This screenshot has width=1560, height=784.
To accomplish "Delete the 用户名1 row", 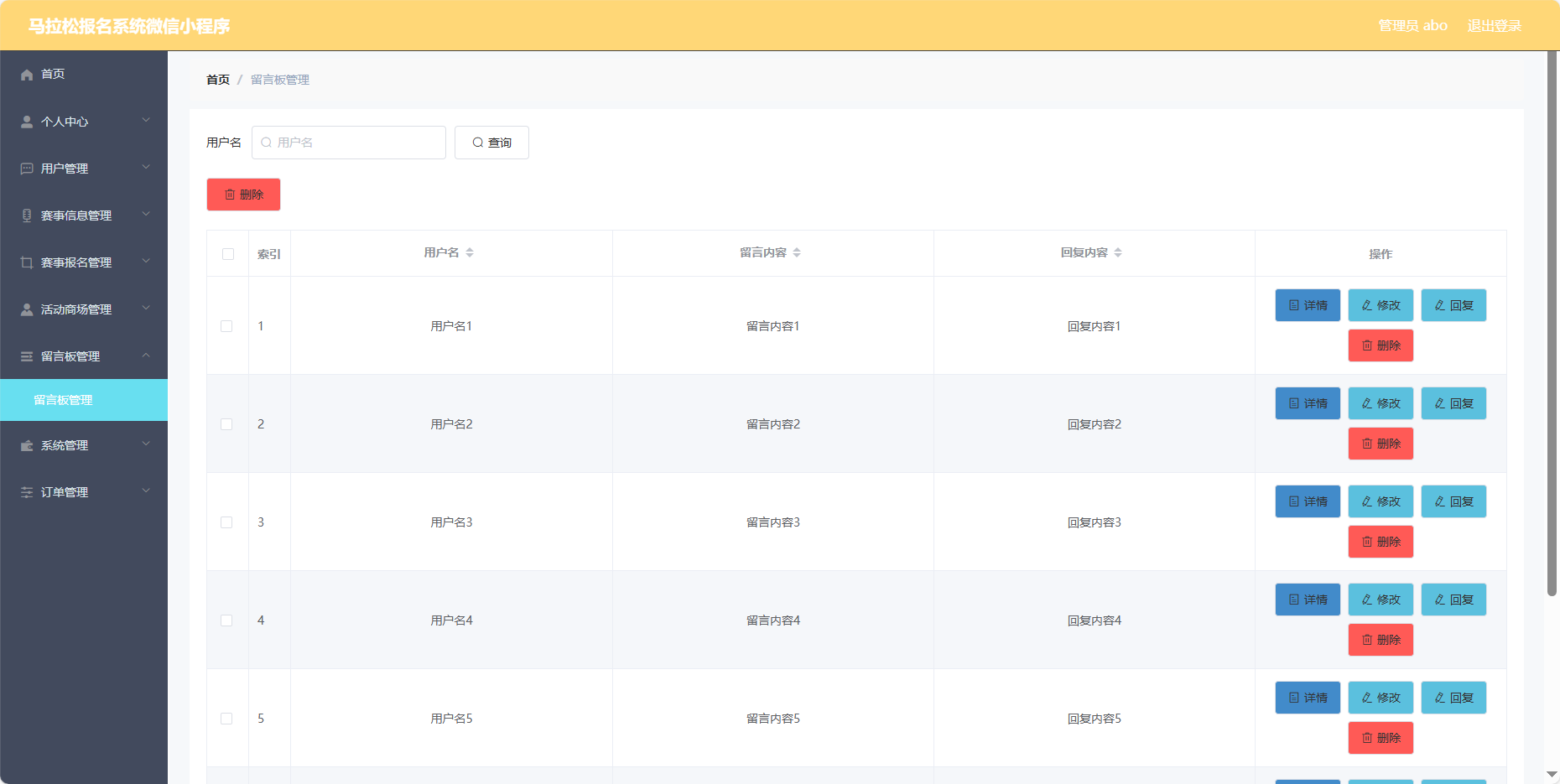I will 1381,345.
